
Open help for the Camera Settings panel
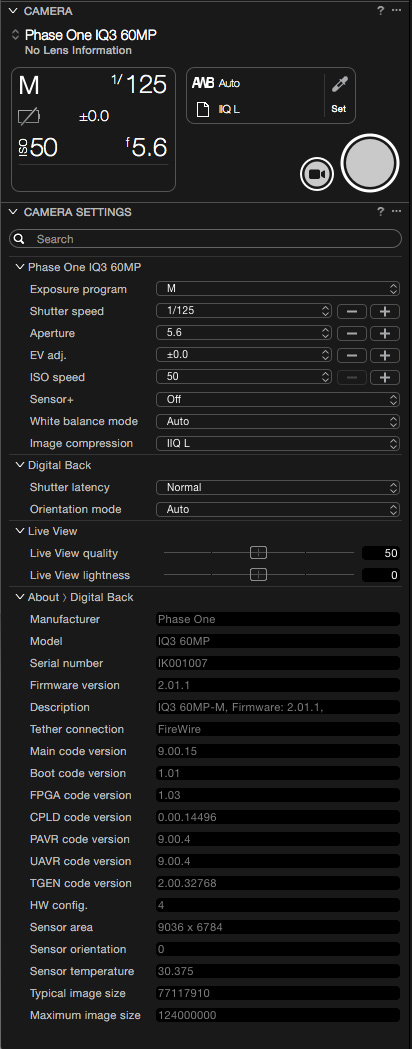click(x=381, y=211)
